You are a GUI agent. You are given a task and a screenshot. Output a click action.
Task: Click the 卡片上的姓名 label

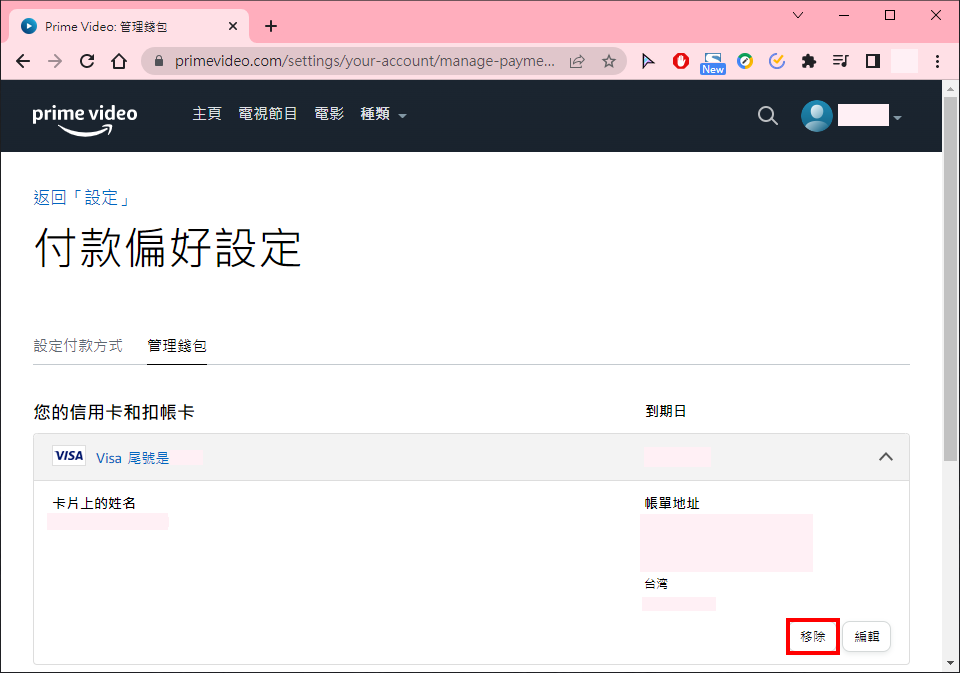[x=94, y=503]
